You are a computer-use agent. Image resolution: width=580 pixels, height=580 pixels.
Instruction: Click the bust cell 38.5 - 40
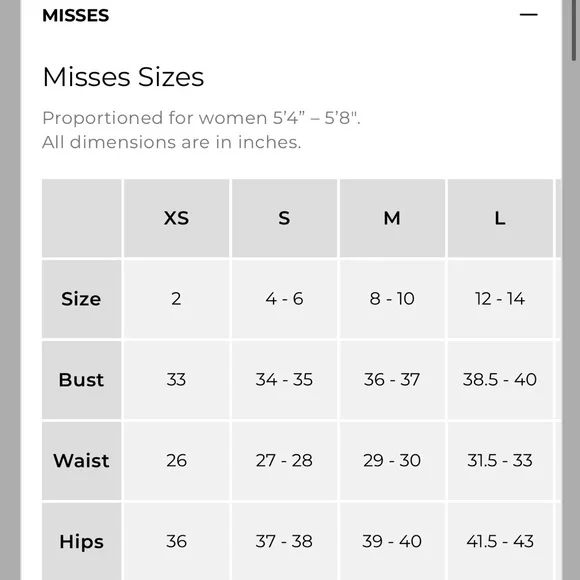(500, 380)
